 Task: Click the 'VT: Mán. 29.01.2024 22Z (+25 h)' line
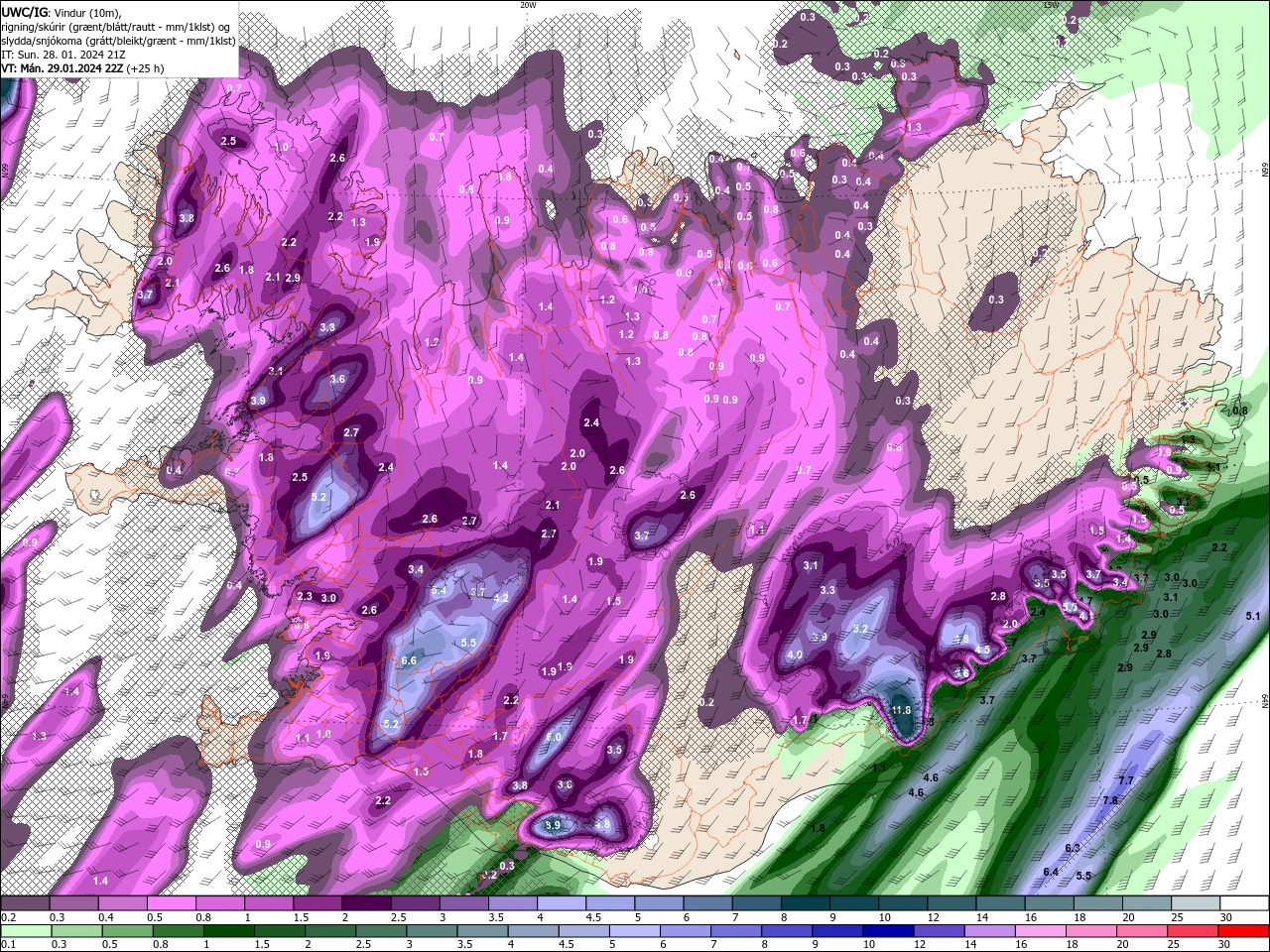tap(82, 69)
